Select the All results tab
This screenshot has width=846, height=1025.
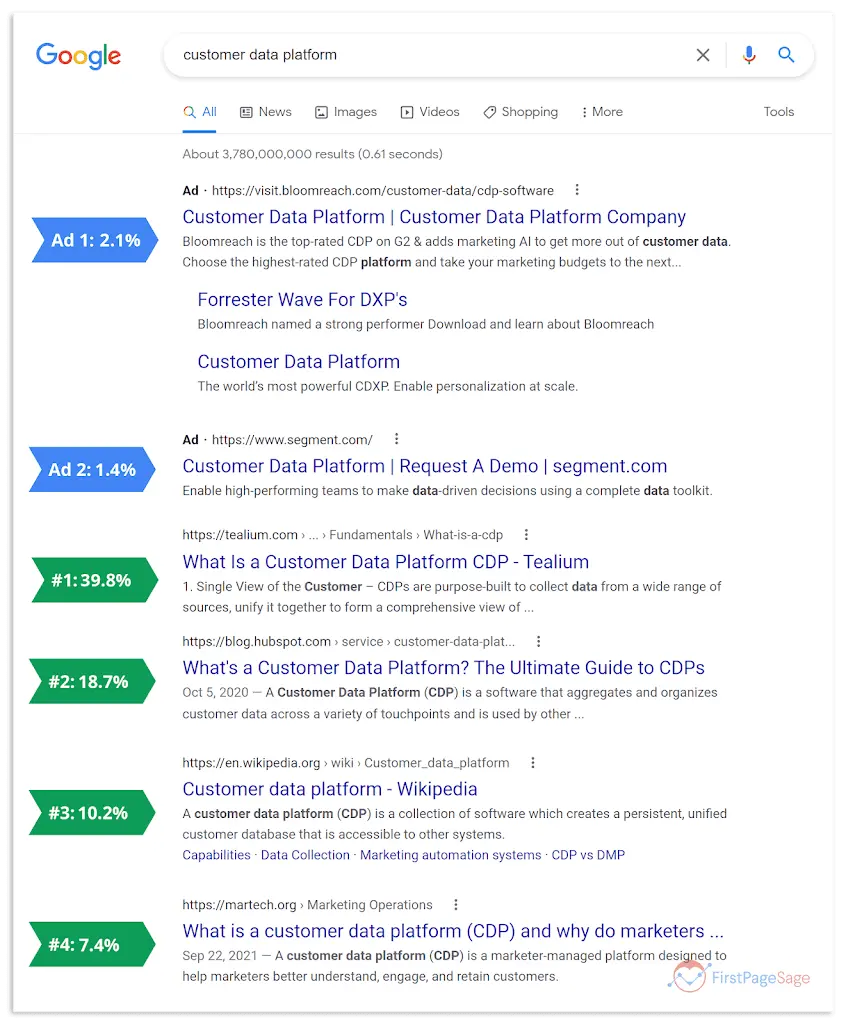click(x=199, y=111)
